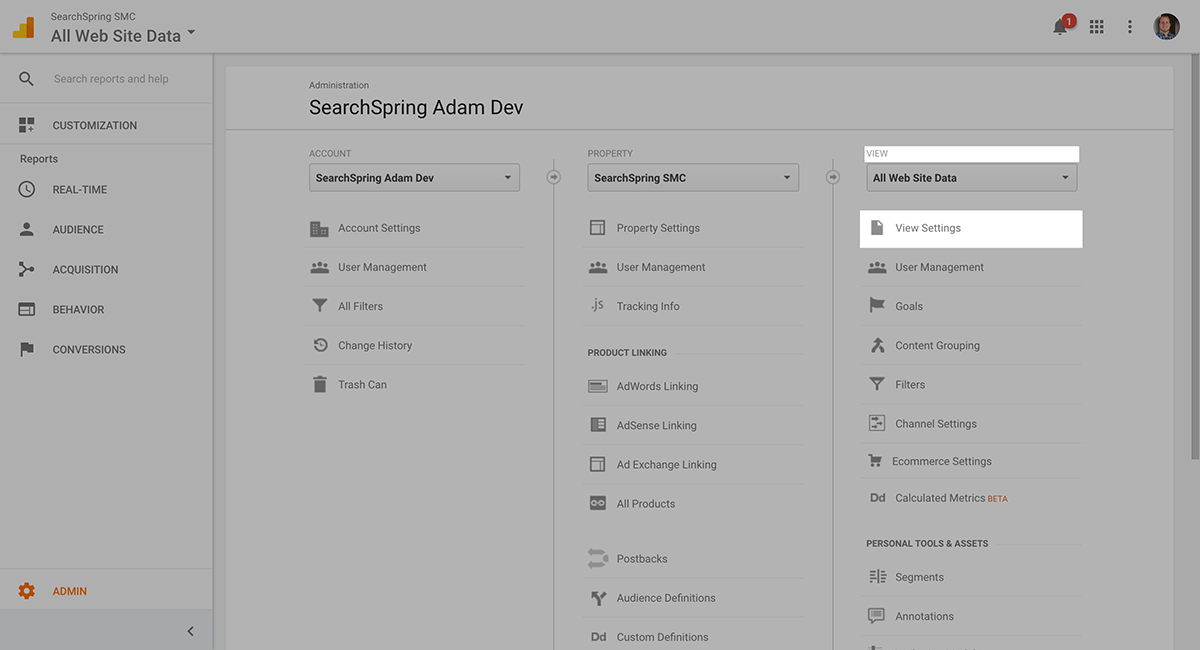Open the Real-Time reports menu
1200x650 pixels.
(x=80, y=190)
